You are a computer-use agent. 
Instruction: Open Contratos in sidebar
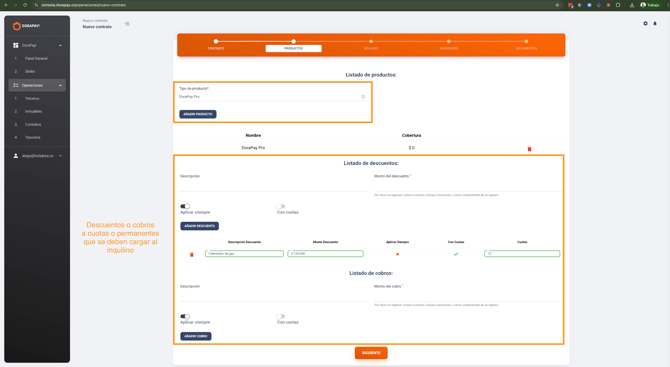(x=33, y=125)
